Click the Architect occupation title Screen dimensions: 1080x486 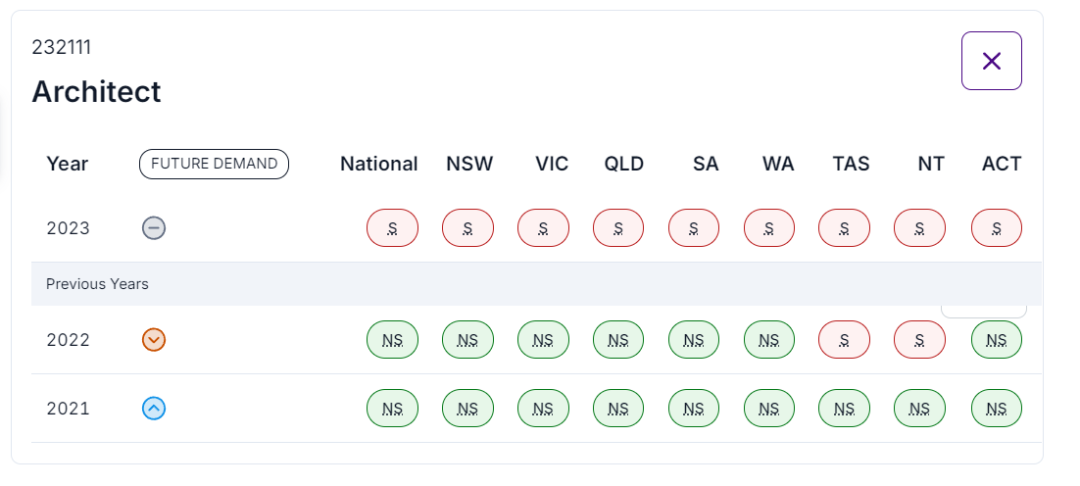pyautogui.click(x=96, y=92)
